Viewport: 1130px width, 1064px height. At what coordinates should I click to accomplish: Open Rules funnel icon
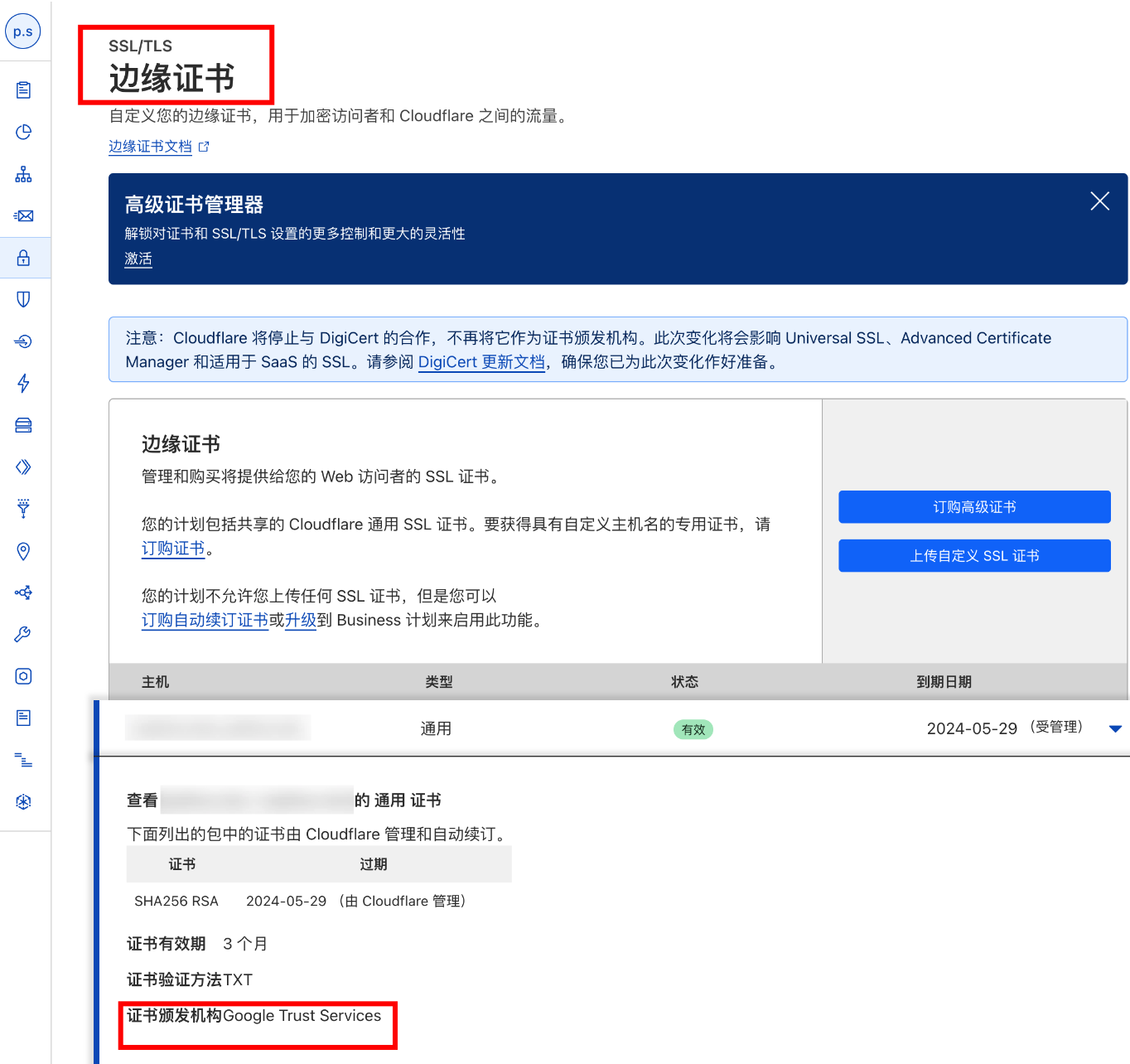point(23,509)
